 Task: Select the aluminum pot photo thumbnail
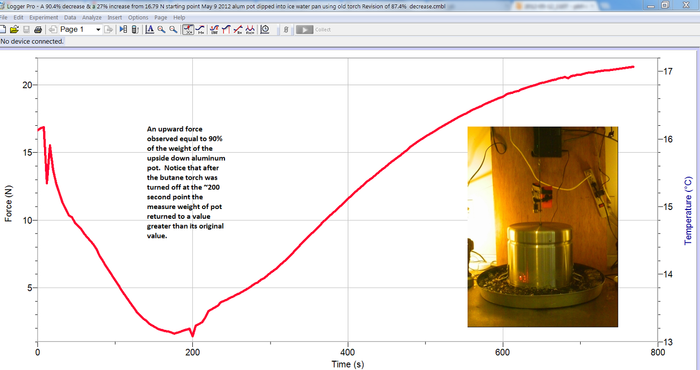(543, 227)
